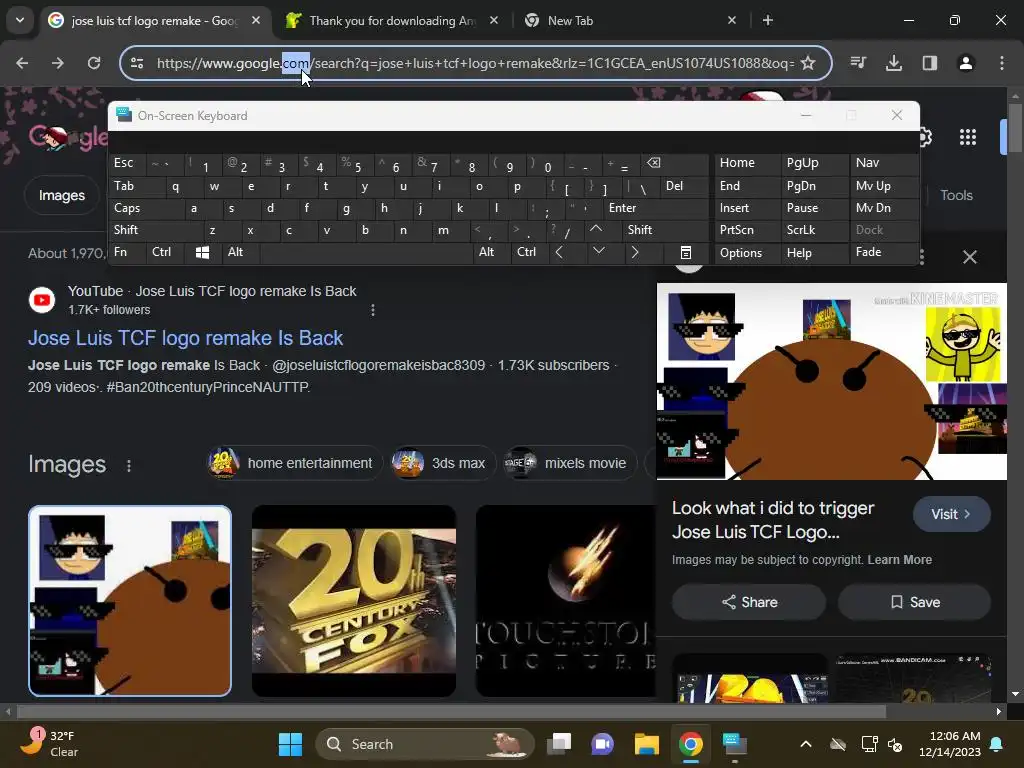This screenshot has width=1024, height=768.
Task: Toggle Fn key on On-Screen Keyboard
Action: click(127, 252)
